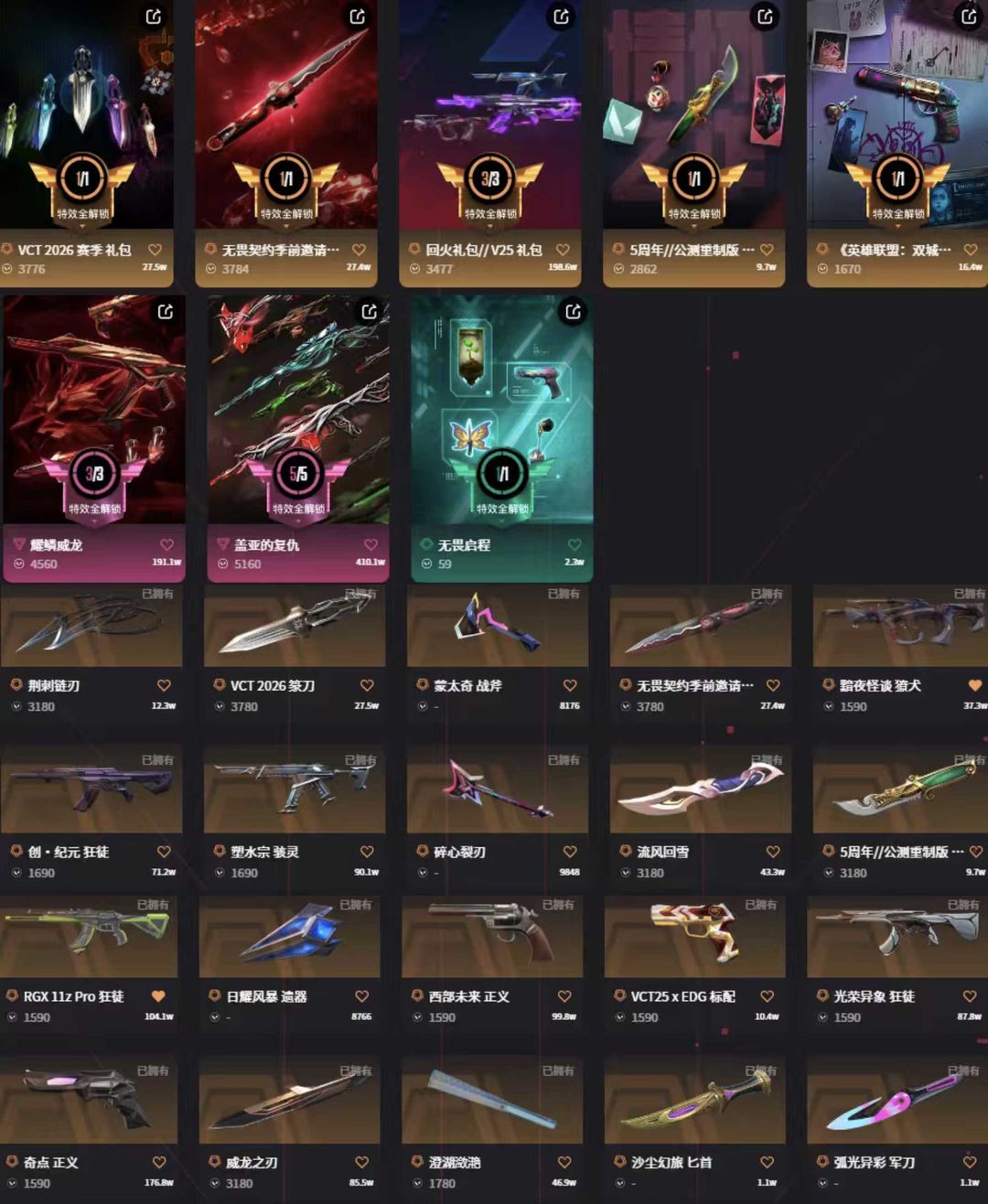Share the VCT 2026 赛季礼包 bundle card
Screen dimensions: 988x1204
(x=154, y=16)
